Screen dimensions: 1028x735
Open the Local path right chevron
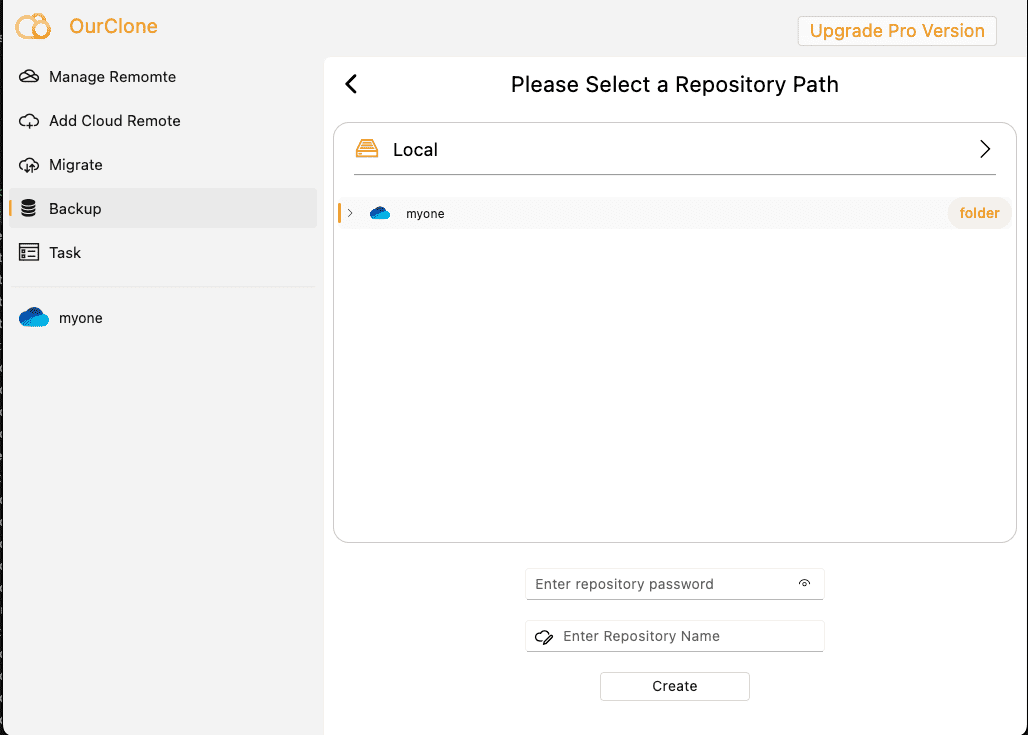985,149
